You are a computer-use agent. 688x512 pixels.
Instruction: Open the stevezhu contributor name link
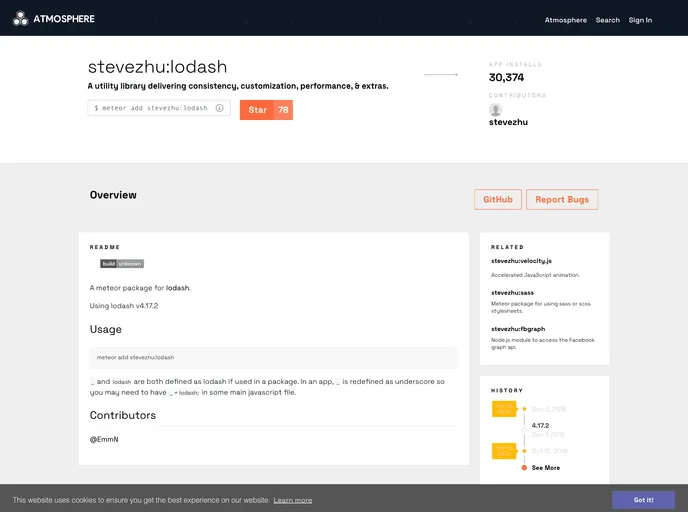click(509, 122)
